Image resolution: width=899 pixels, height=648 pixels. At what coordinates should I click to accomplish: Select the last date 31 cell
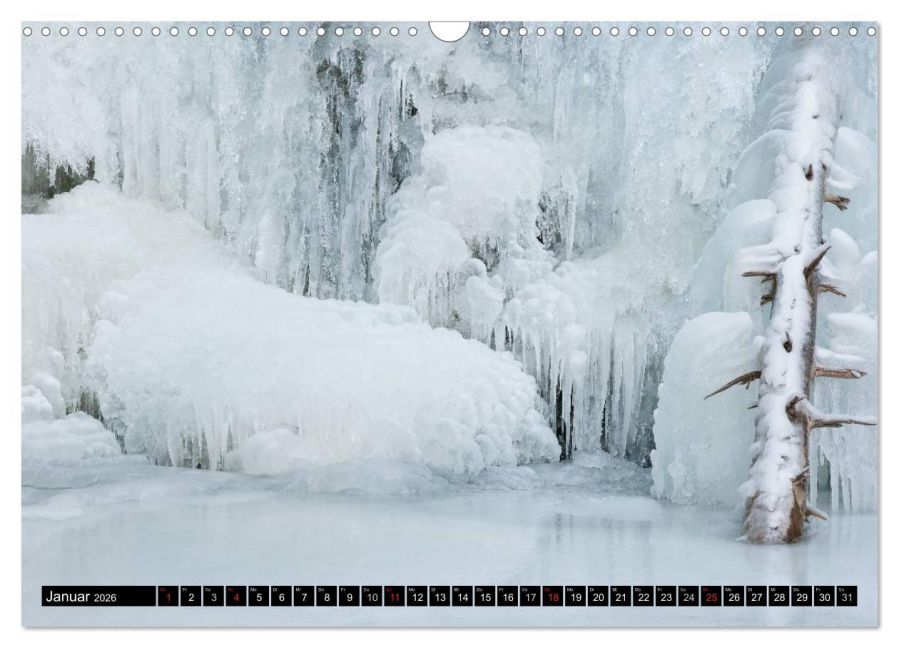[x=847, y=596]
